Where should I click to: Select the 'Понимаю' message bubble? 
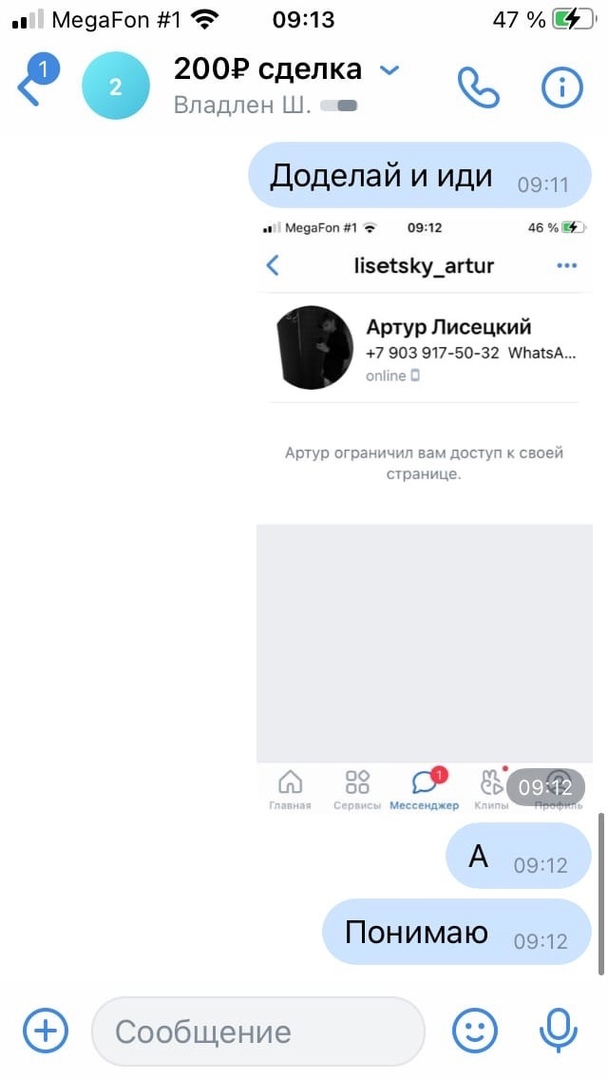pyautogui.click(x=457, y=931)
